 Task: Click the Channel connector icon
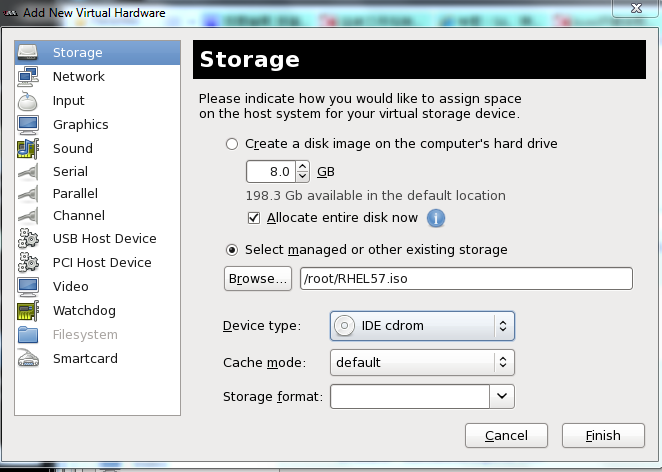[28, 216]
